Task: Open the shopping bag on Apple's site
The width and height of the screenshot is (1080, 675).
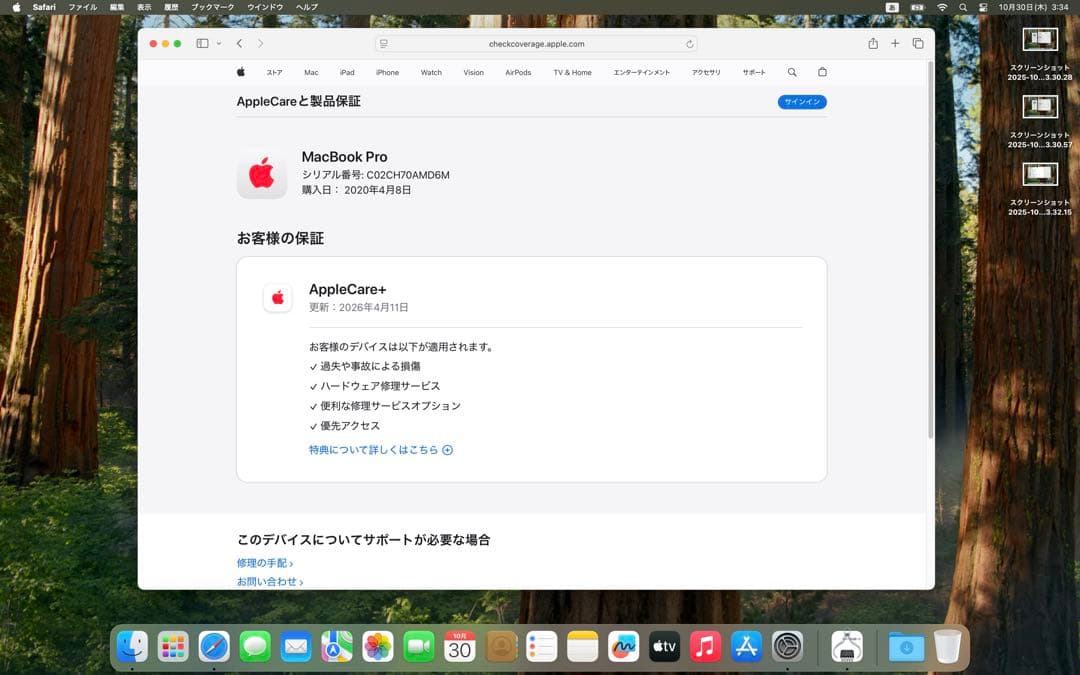Action: (x=821, y=72)
